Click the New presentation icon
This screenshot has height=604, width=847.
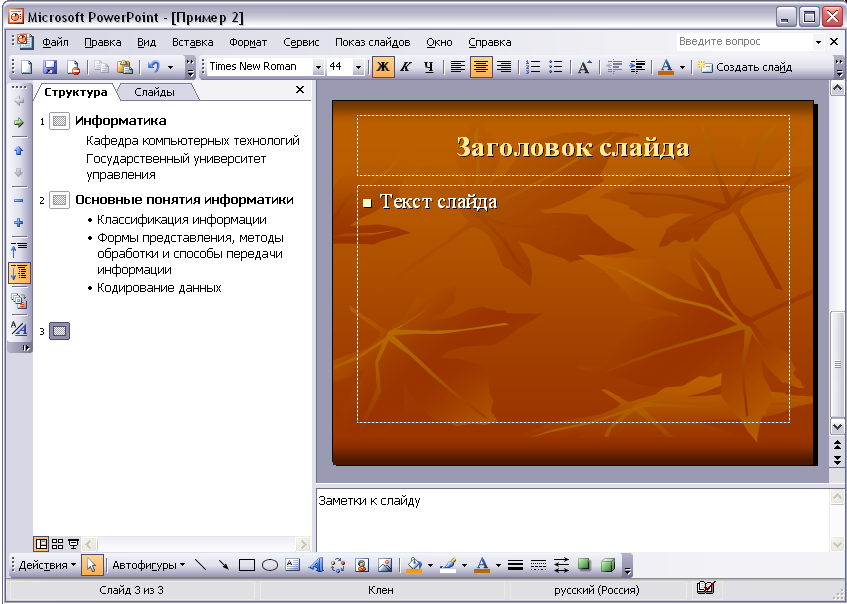[26, 67]
